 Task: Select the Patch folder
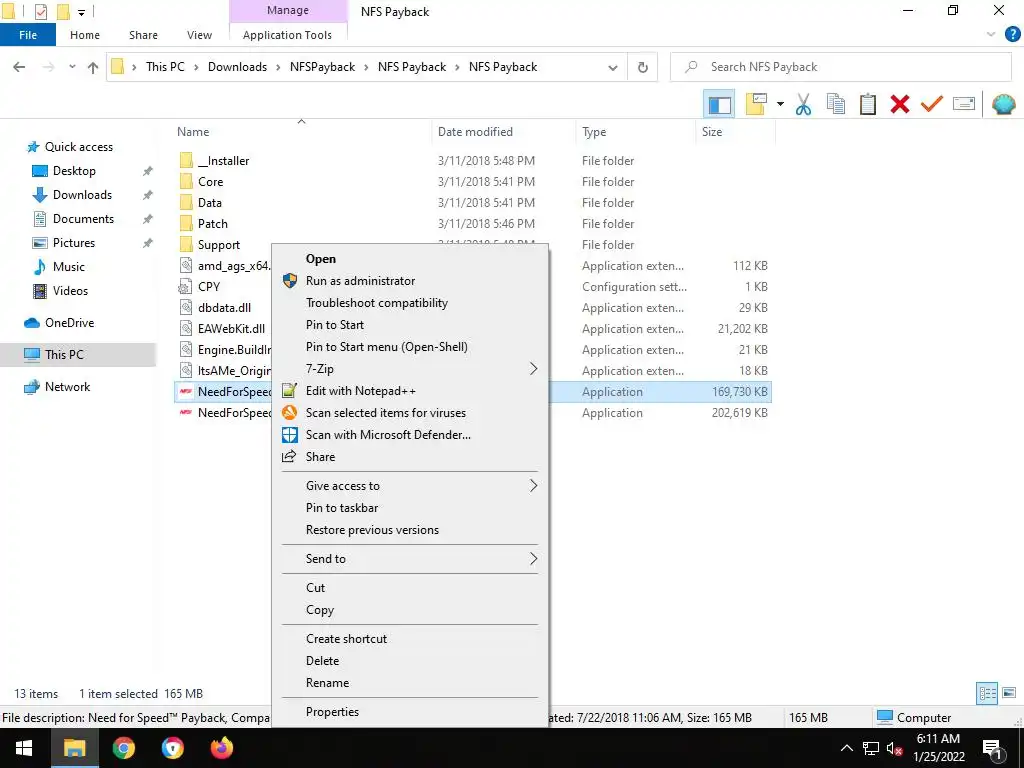pyautogui.click(x=213, y=224)
